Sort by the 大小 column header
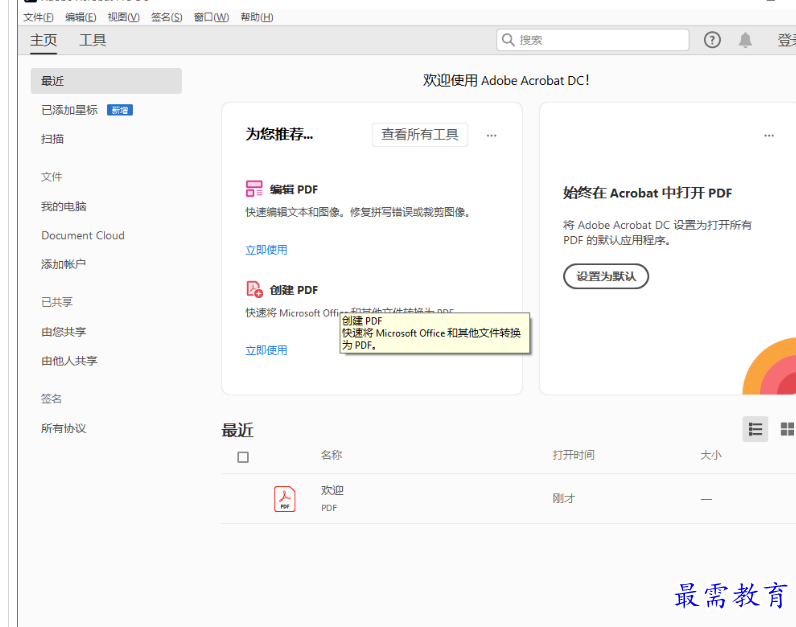Viewport: 796px width, 627px height. point(711,455)
